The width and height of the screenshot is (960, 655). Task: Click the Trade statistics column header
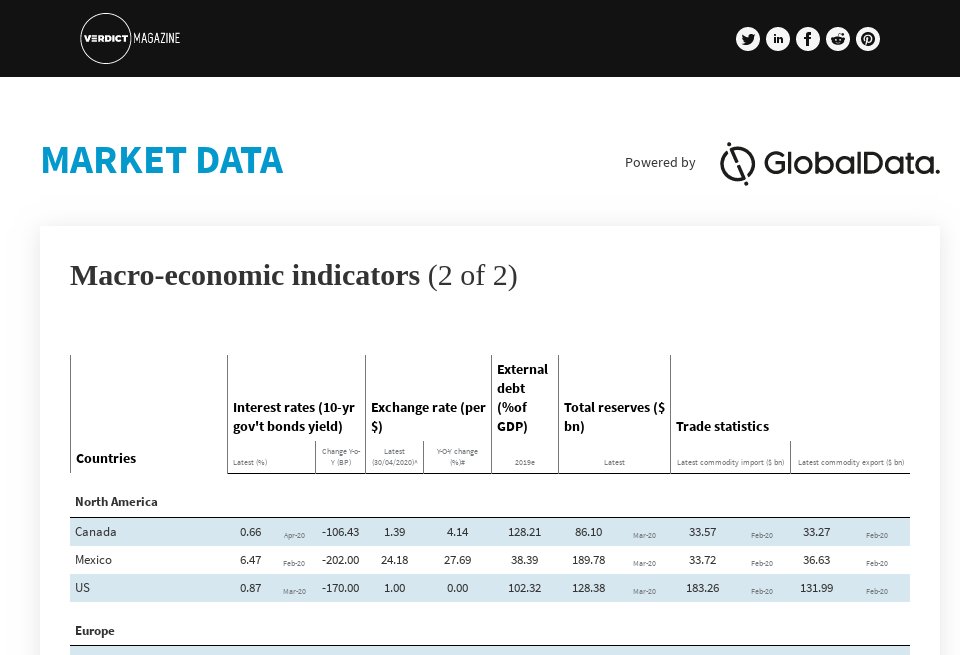(722, 426)
